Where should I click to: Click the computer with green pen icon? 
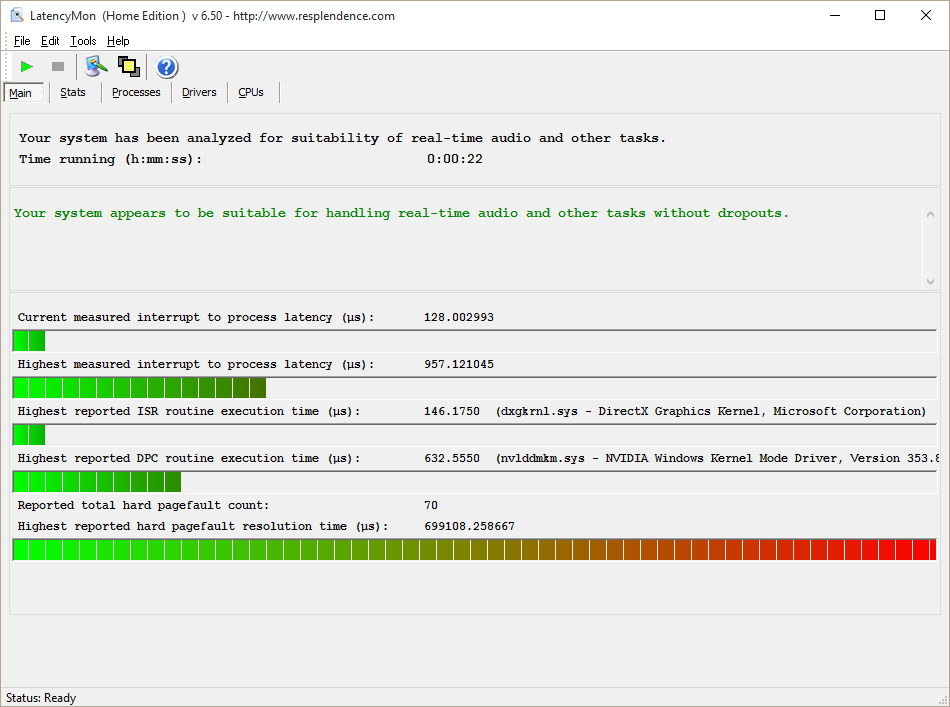(x=96, y=67)
